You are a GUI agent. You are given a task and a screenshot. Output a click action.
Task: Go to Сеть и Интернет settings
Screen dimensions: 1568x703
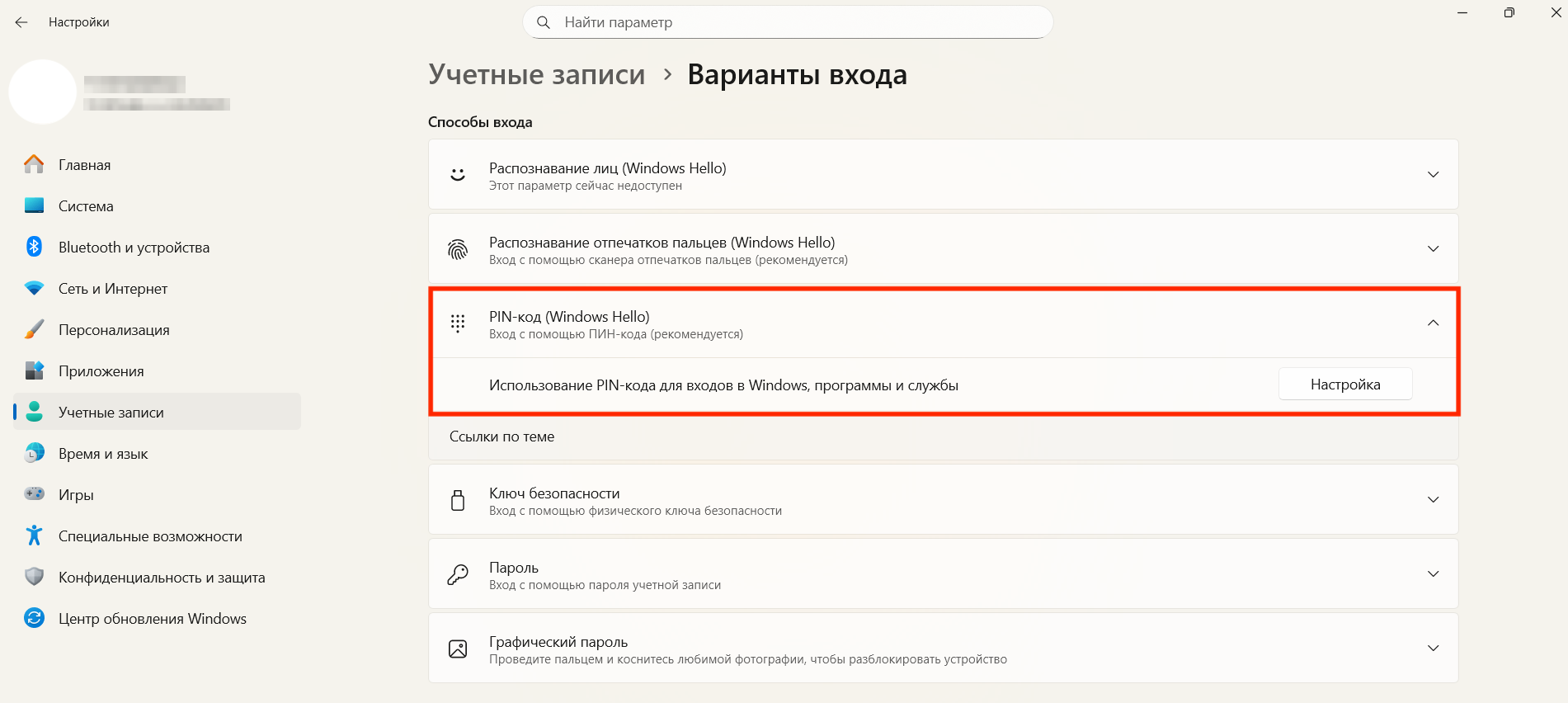(x=113, y=289)
